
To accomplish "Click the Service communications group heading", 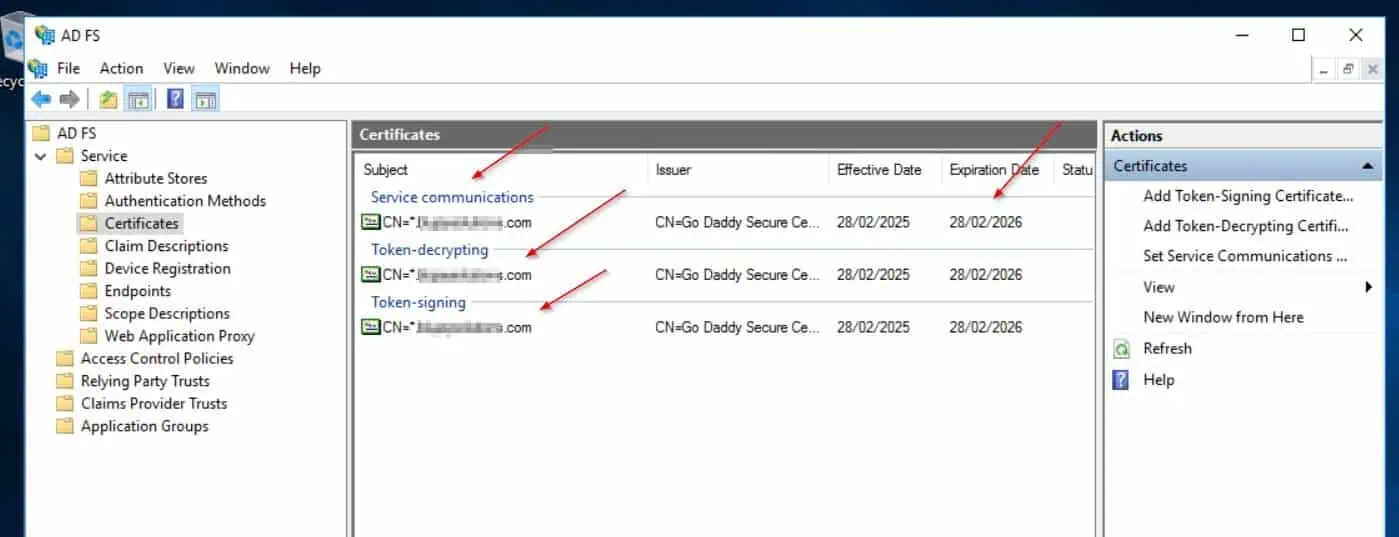I will [x=452, y=197].
